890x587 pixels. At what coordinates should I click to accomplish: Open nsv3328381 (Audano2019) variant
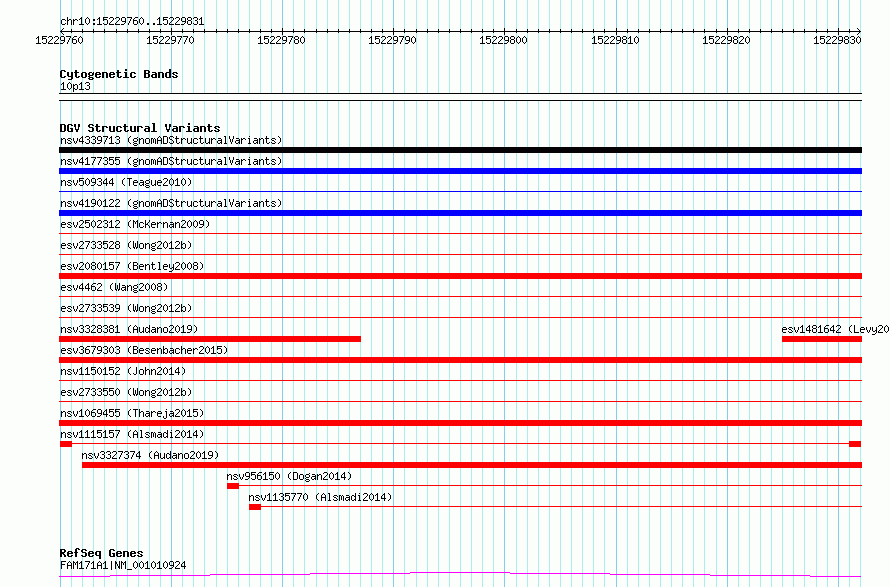[129, 329]
